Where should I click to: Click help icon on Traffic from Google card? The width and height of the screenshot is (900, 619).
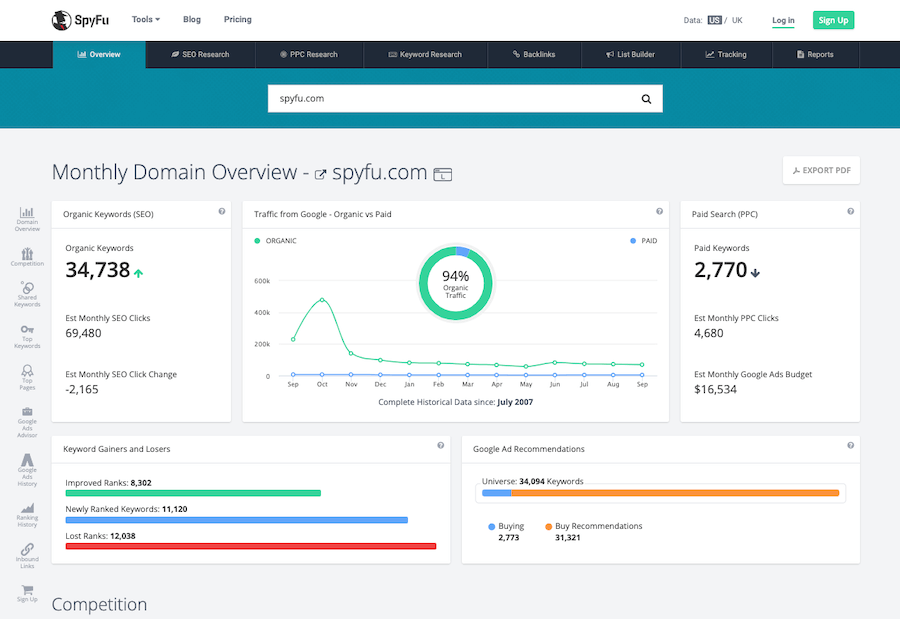[660, 211]
